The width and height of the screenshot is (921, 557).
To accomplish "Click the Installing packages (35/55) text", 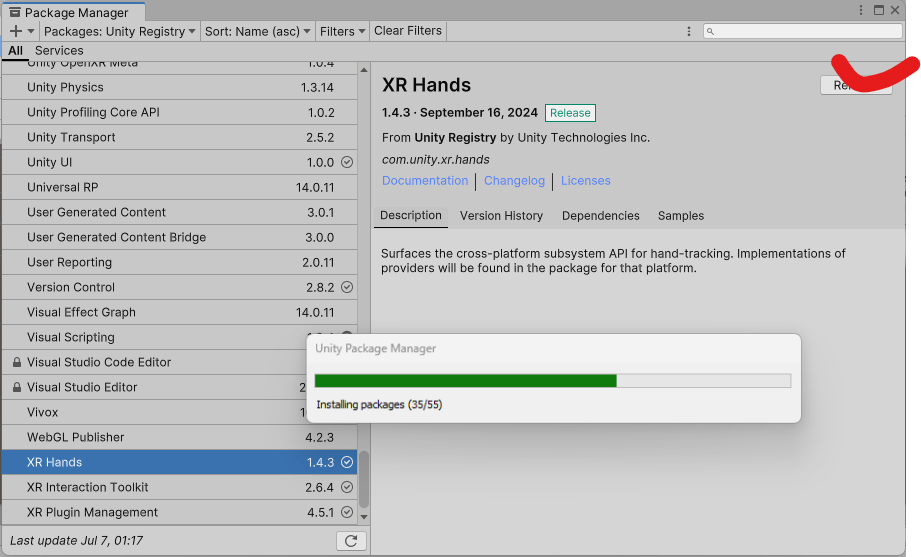I will tap(379, 404).
